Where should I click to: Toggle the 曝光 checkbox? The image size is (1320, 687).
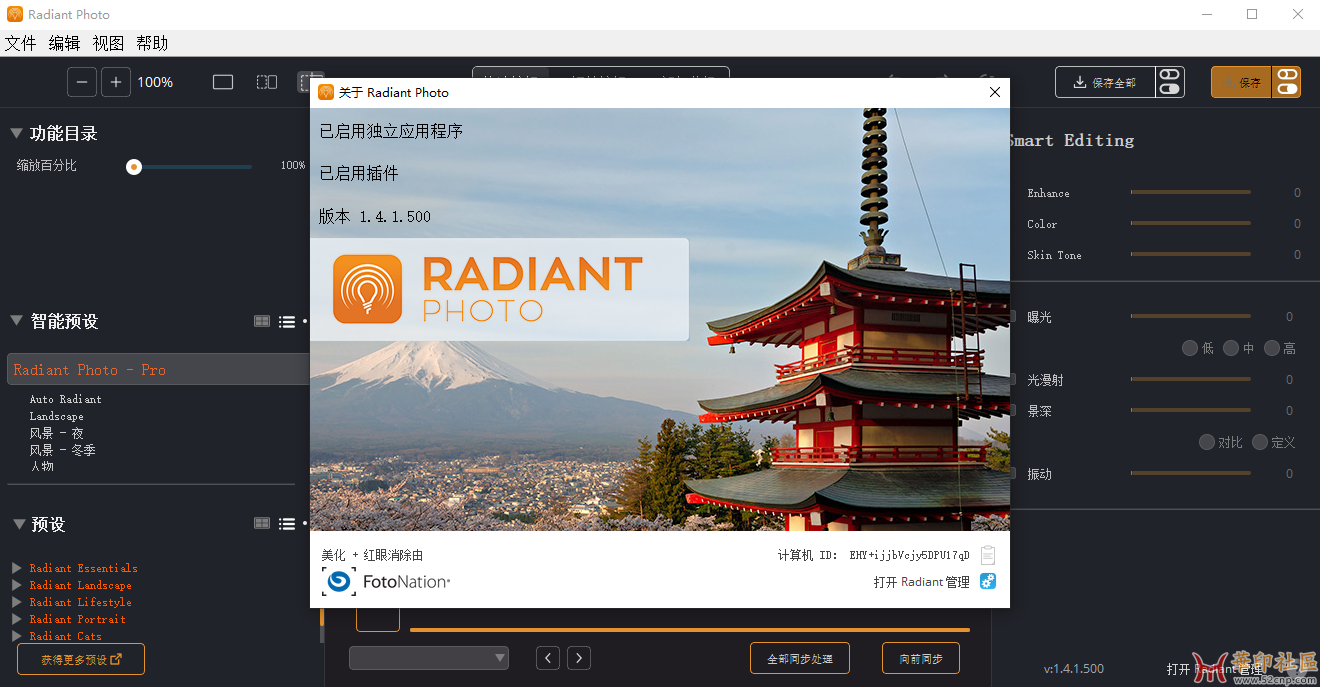(1012, 317)
